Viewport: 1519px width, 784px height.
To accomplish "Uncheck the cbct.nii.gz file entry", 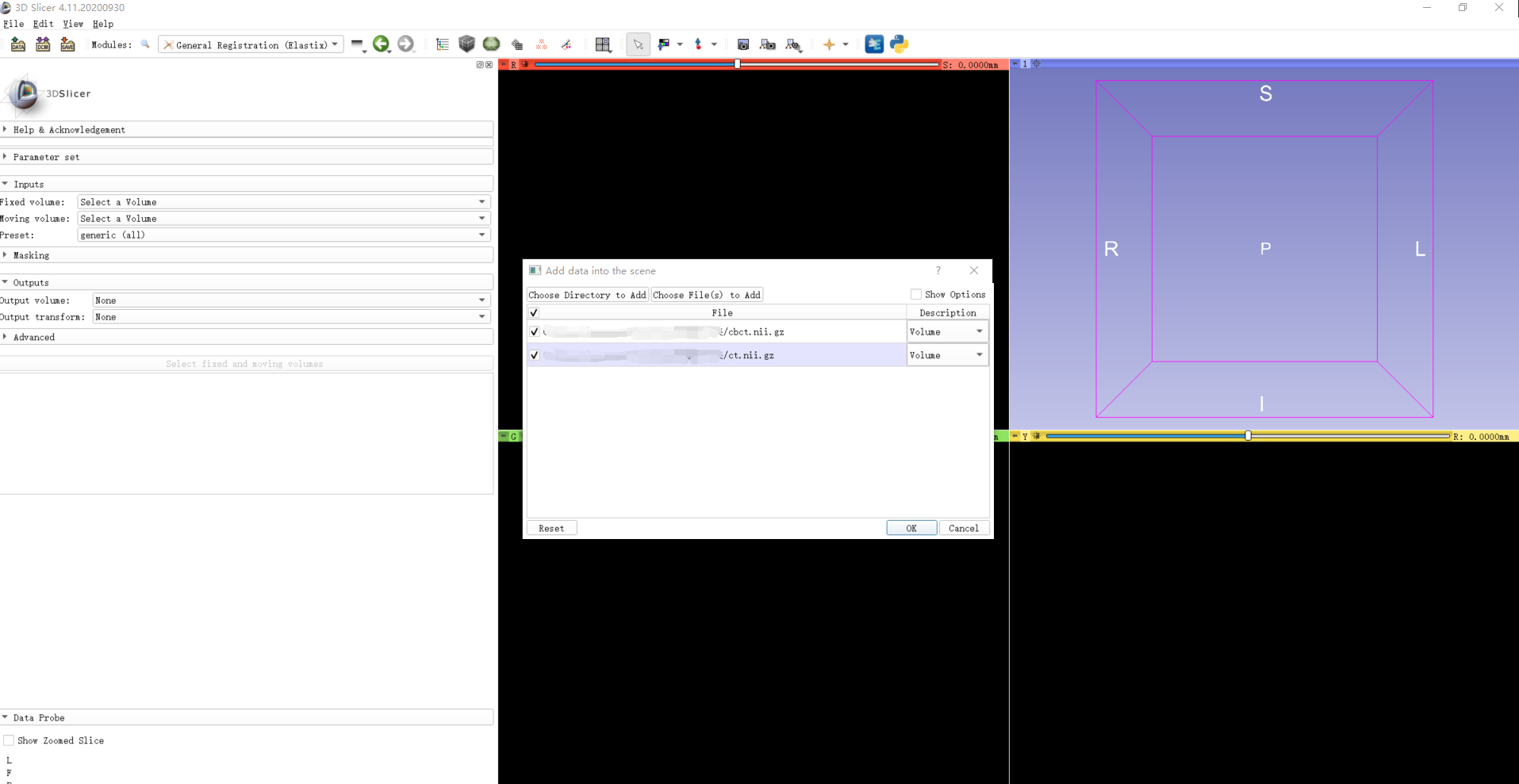I will [534, 331].
